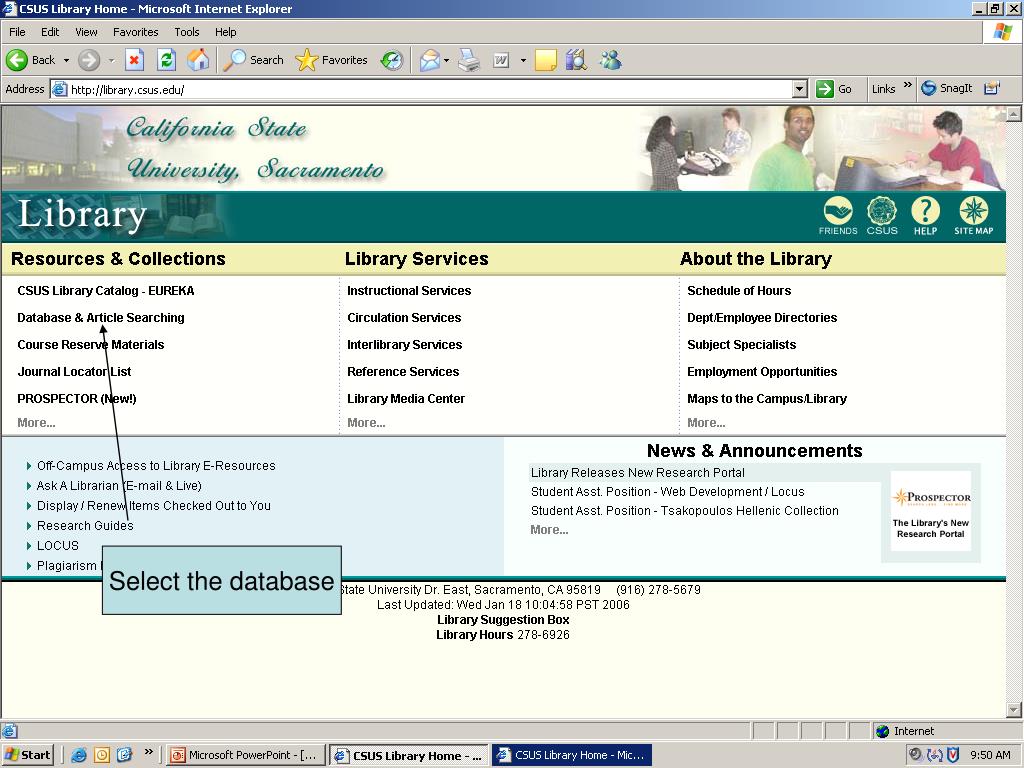This screenshot has height=768, width=1024.
Task: Open the SITE MAP compass icon
Action: 974,216
